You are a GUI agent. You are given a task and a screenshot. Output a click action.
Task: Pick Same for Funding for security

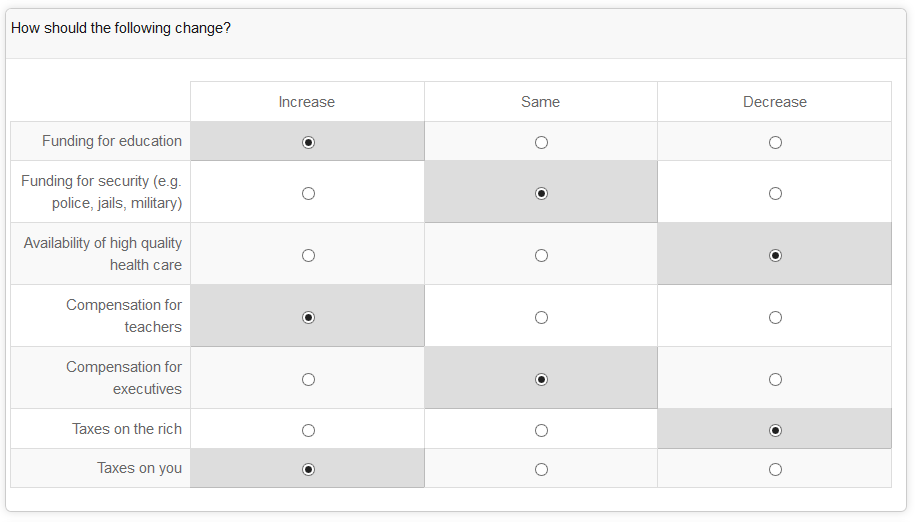pyautogui.click(x=541, y=193)
